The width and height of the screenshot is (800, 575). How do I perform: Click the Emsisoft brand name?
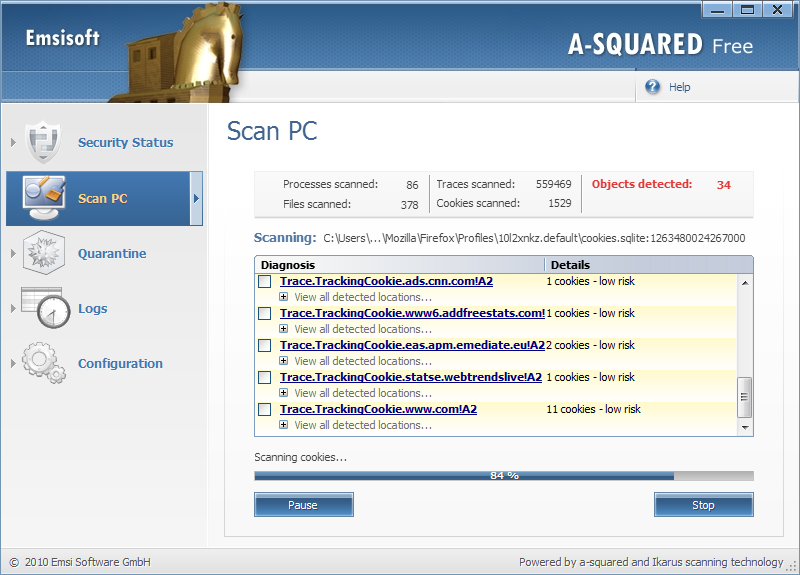63,38
